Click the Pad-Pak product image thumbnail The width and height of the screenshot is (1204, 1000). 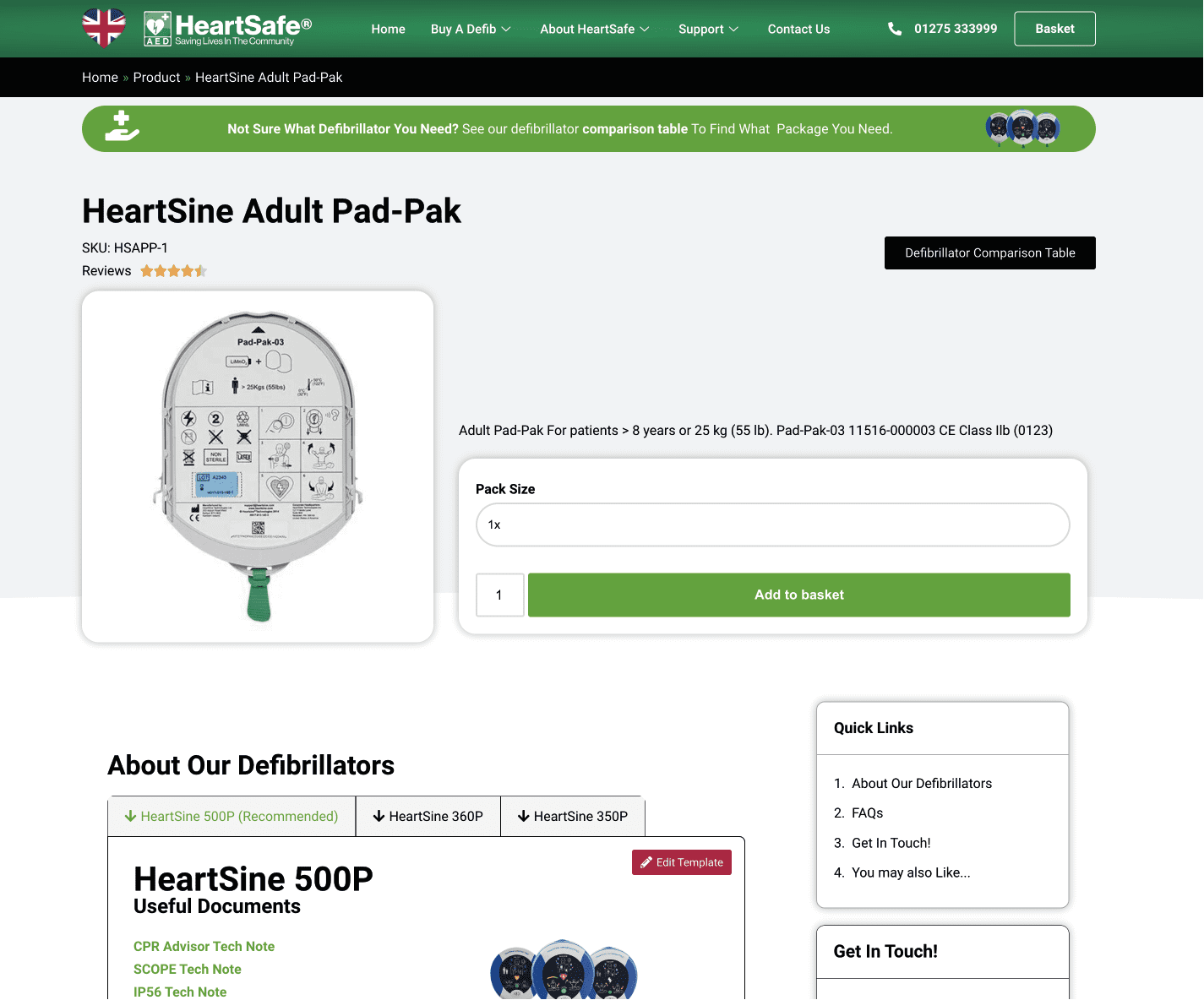(x=258, y=466)
